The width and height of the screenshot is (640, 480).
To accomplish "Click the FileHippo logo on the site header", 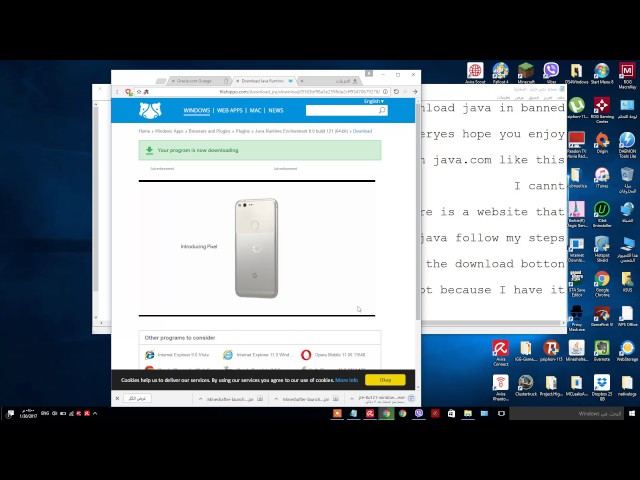I will (x=150, y=110).
